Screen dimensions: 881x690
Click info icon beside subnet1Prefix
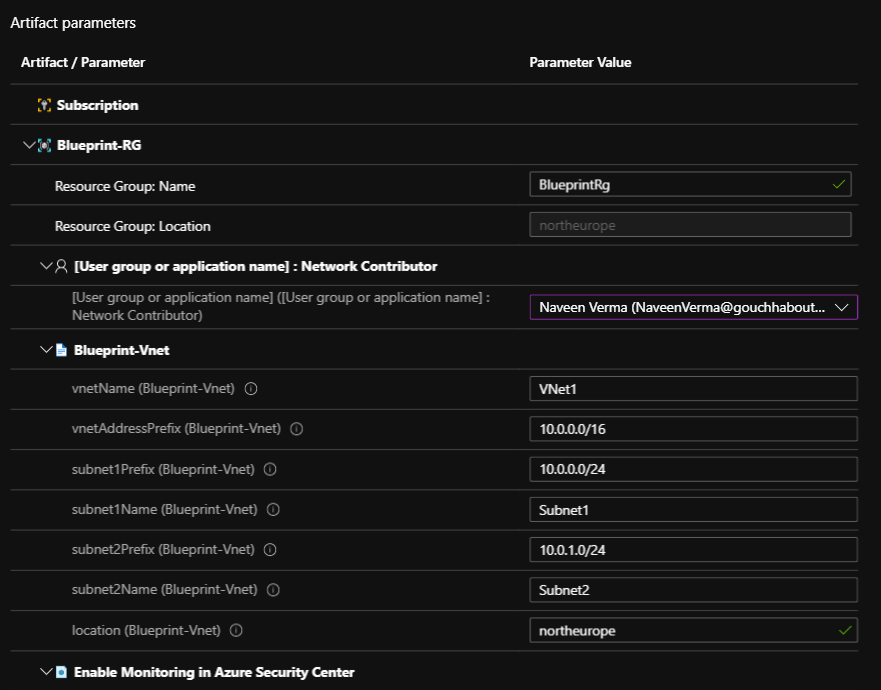pos(270,469)
